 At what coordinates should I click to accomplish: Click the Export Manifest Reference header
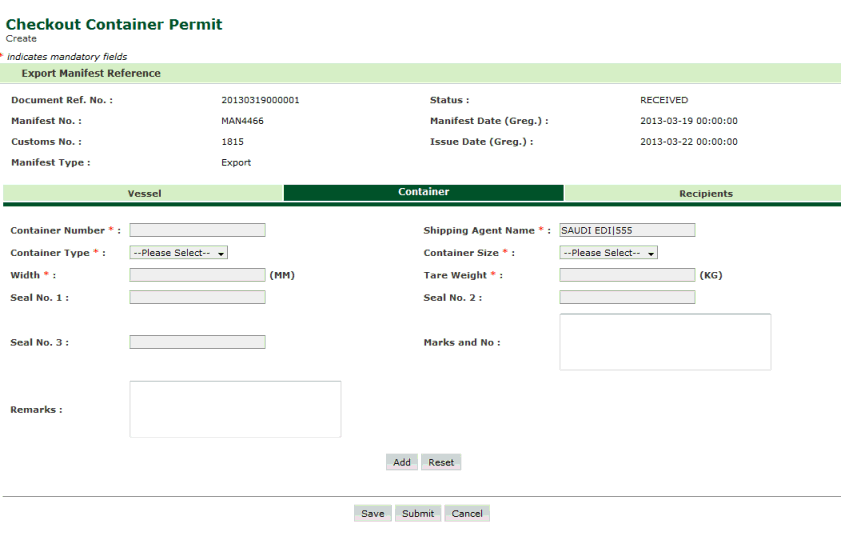click(x=90, y=73)
